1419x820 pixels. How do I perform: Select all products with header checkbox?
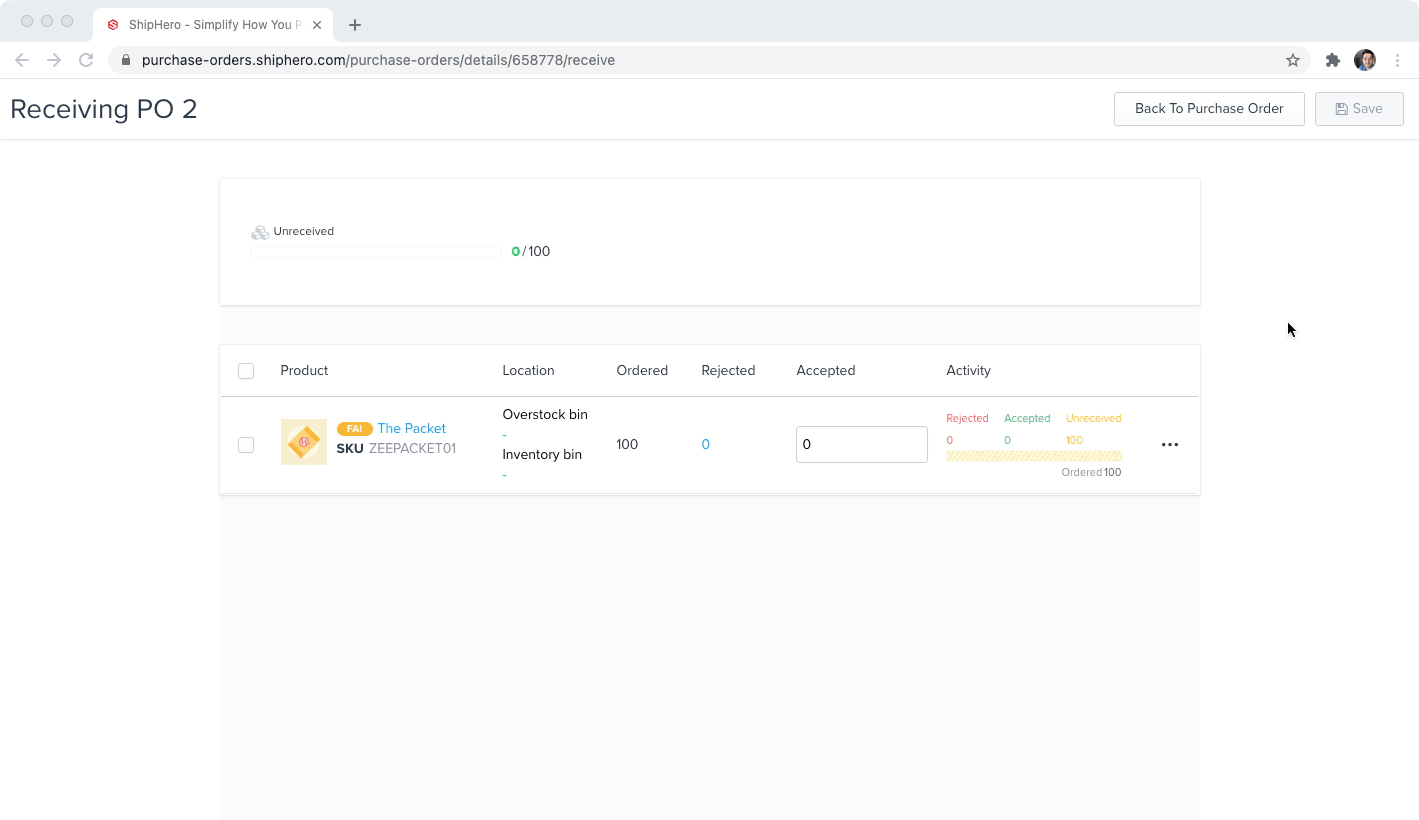point(246,371)
